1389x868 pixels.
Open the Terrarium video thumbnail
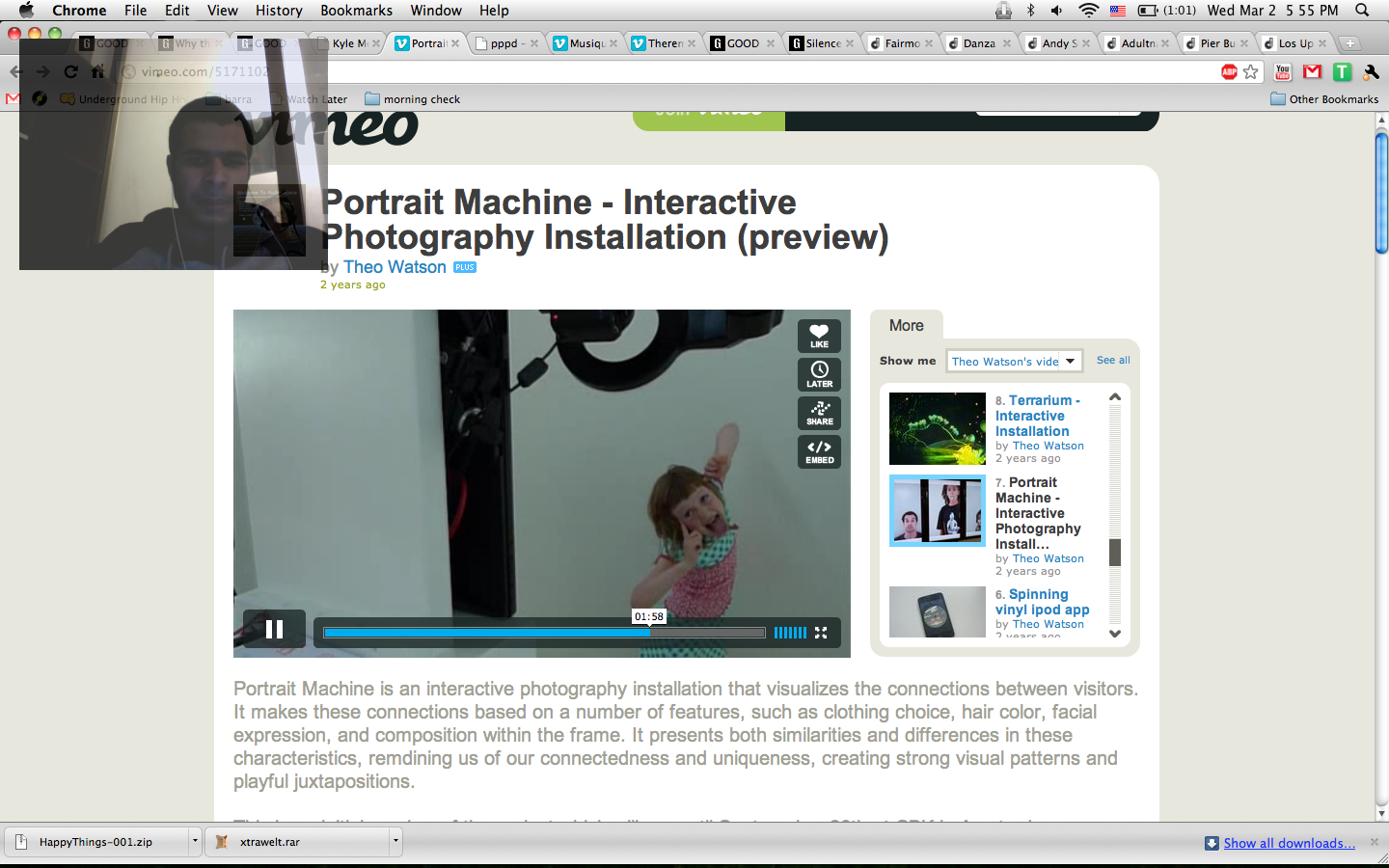(937, 428)
